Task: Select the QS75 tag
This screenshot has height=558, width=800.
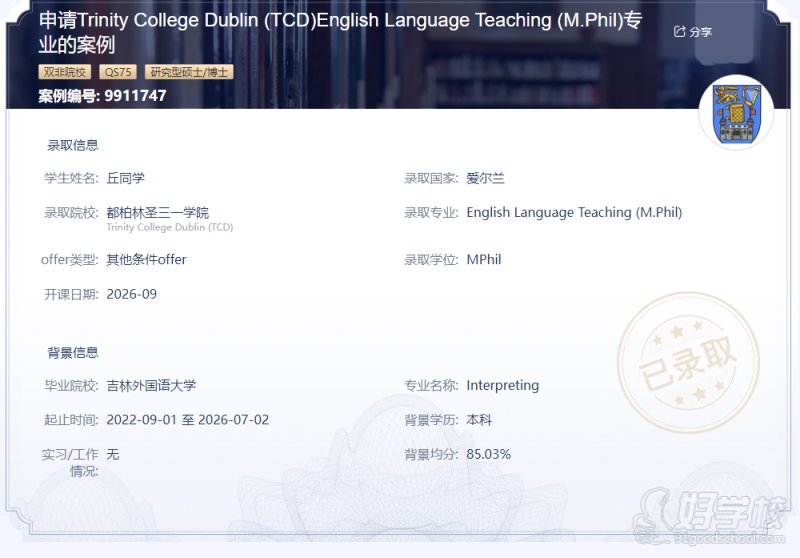Action: [118, 72]
